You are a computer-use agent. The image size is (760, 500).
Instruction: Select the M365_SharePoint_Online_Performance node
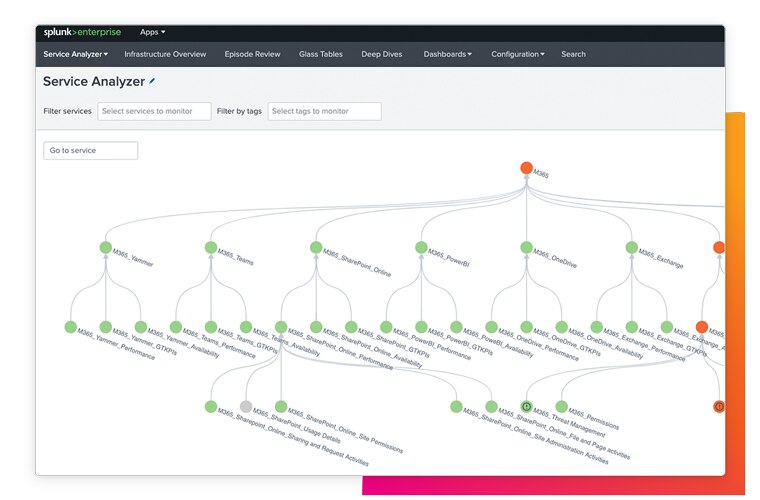point(281,327)
